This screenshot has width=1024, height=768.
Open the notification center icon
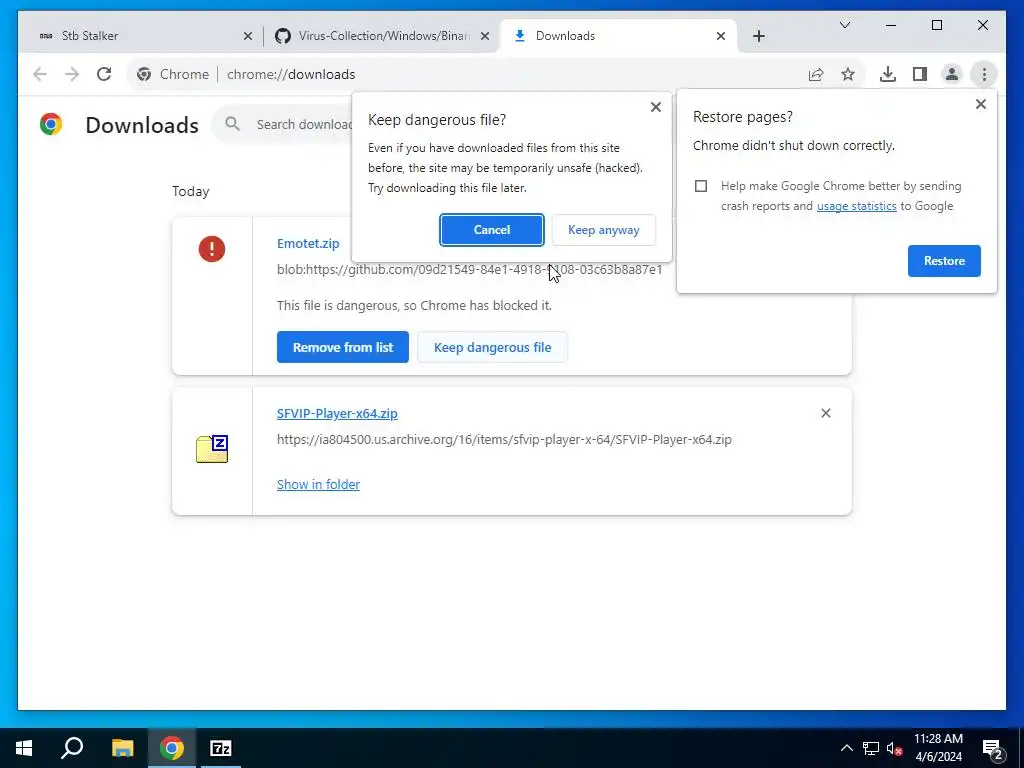[x=993, y=749]
